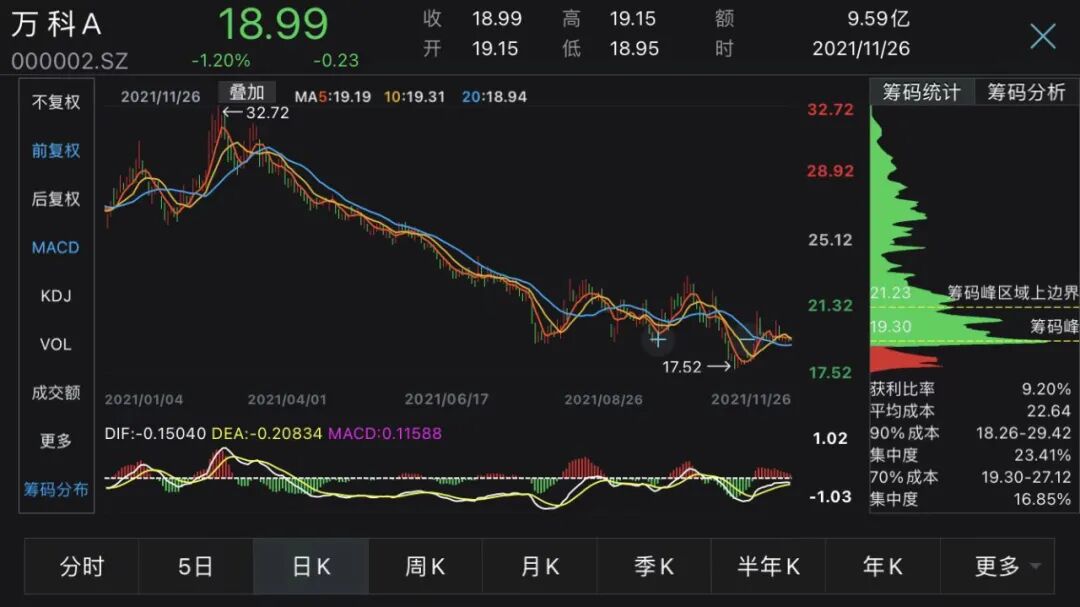Viewport: 1080px width, 607px height.
Task: Click the current price 18.99 in green
Action: click(273, 23)
